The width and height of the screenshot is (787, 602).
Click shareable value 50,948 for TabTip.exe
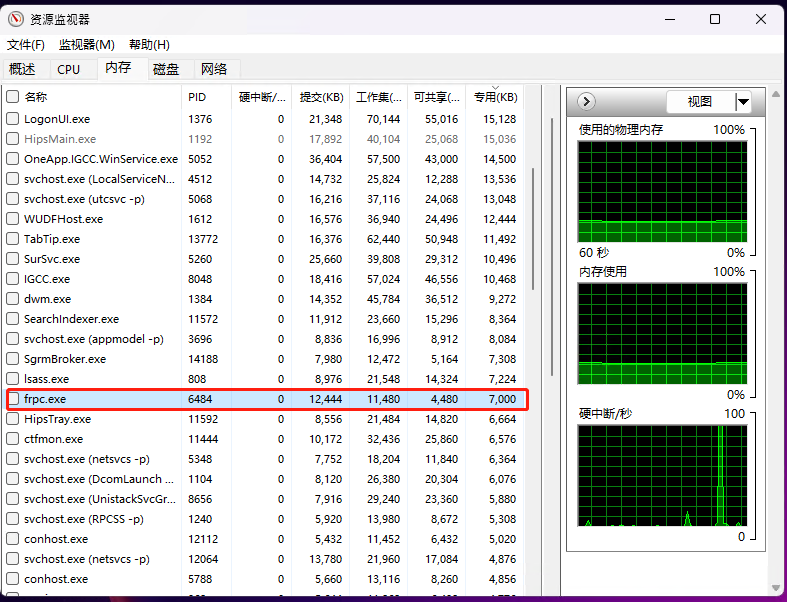pos(442,239)
